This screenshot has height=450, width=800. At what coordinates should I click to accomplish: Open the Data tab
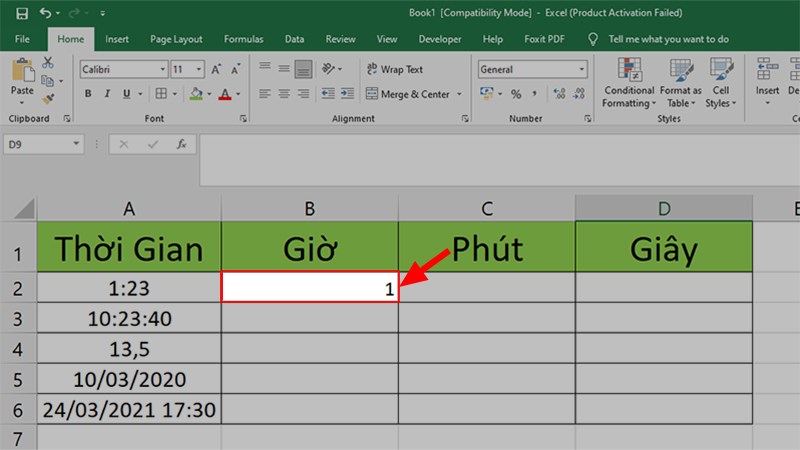click(294, 39)
